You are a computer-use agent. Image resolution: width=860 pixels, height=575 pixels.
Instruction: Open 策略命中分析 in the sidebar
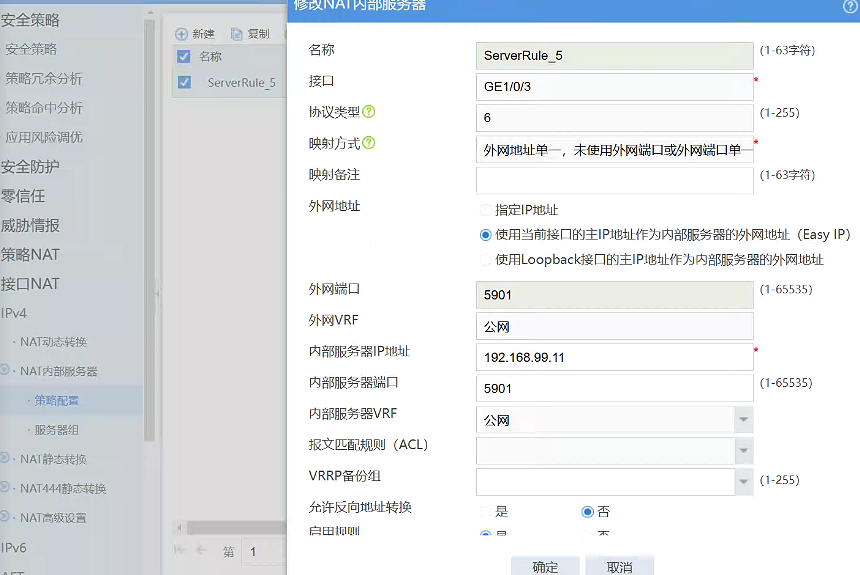[44, 108]
